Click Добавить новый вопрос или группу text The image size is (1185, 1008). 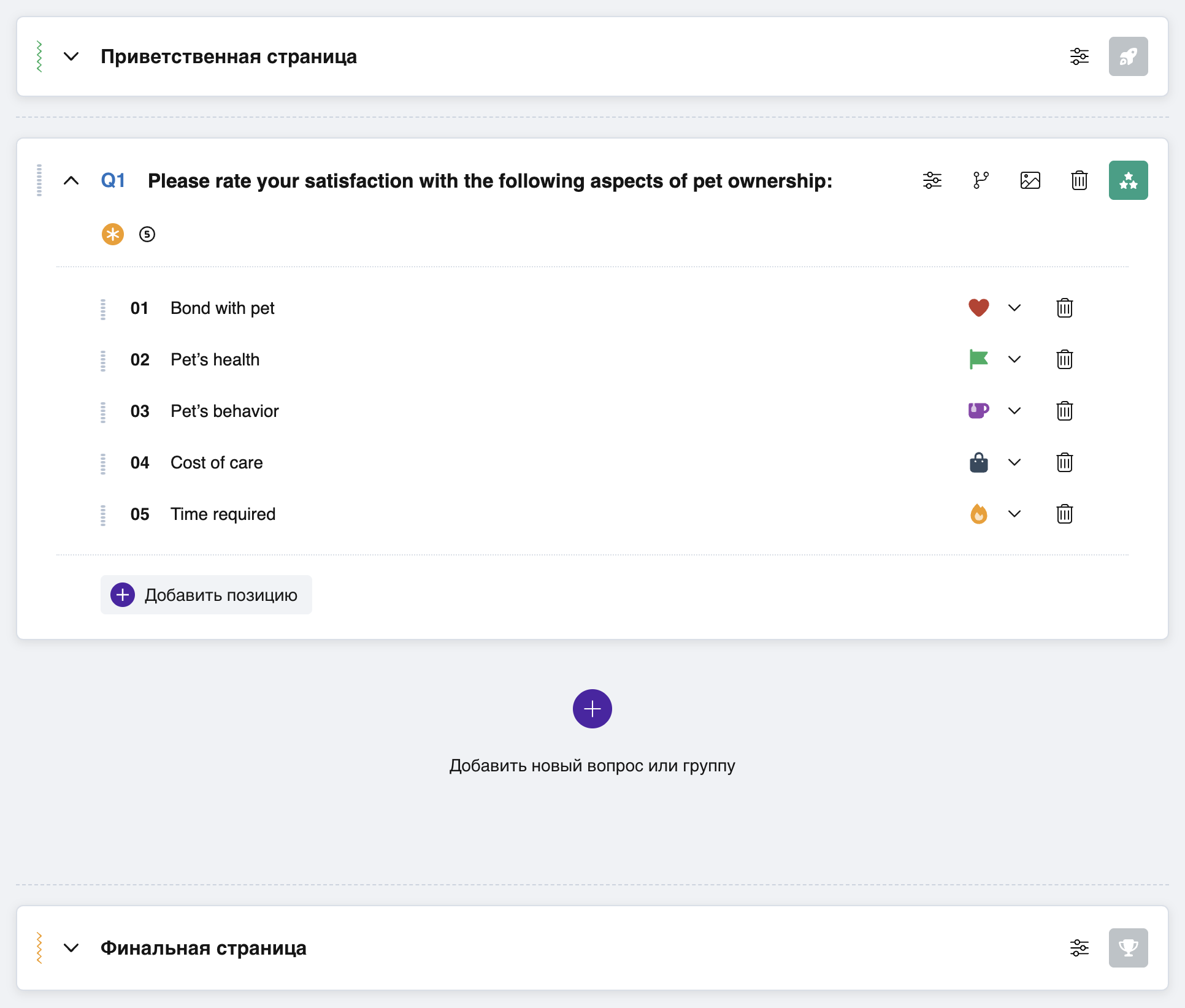tap(592, 765)
